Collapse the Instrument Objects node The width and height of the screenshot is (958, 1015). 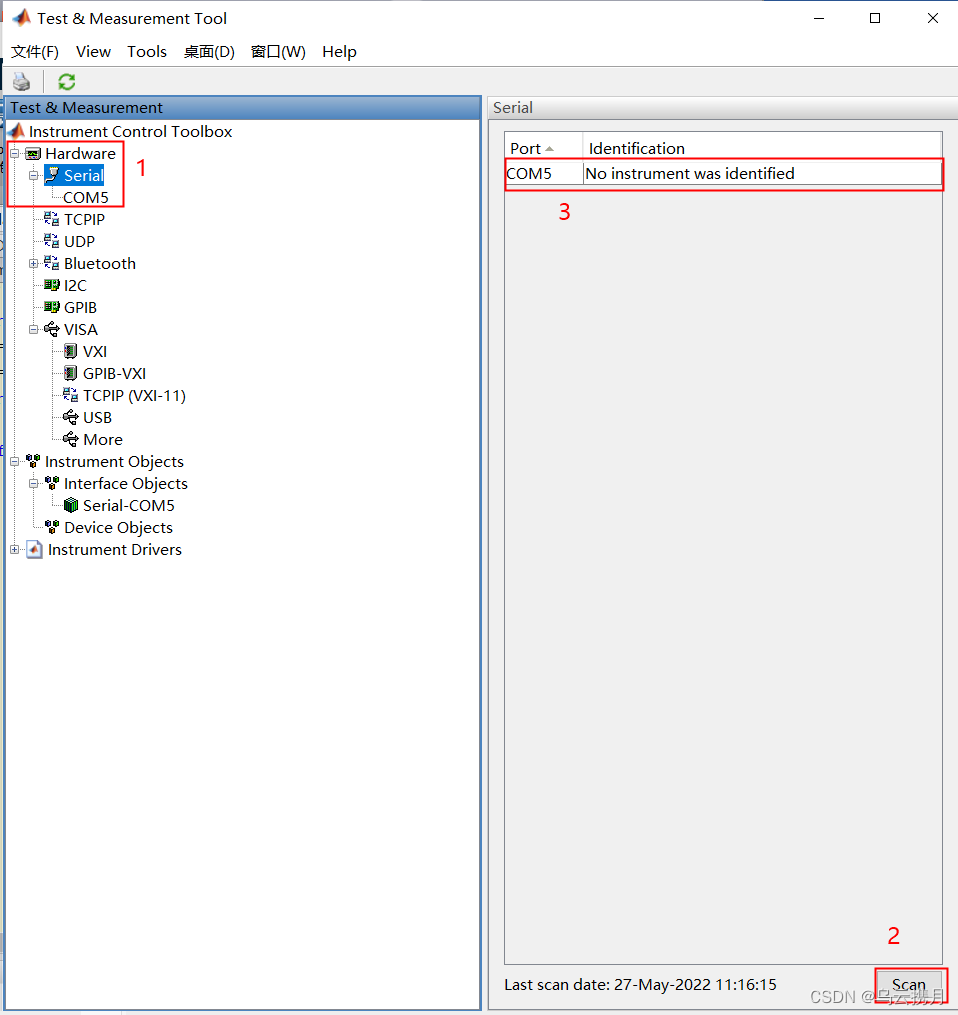point(14,462)
